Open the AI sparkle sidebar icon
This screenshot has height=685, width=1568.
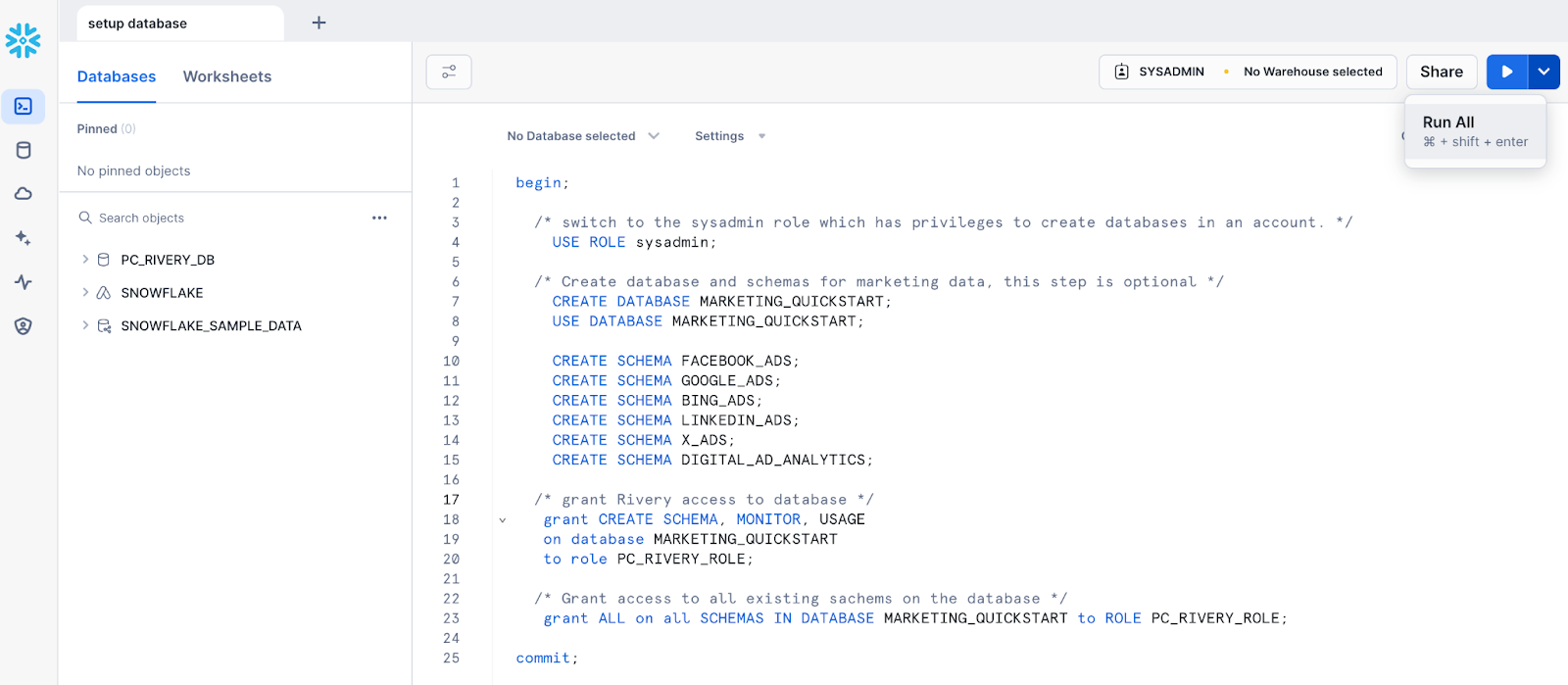(x=24, y=238)
